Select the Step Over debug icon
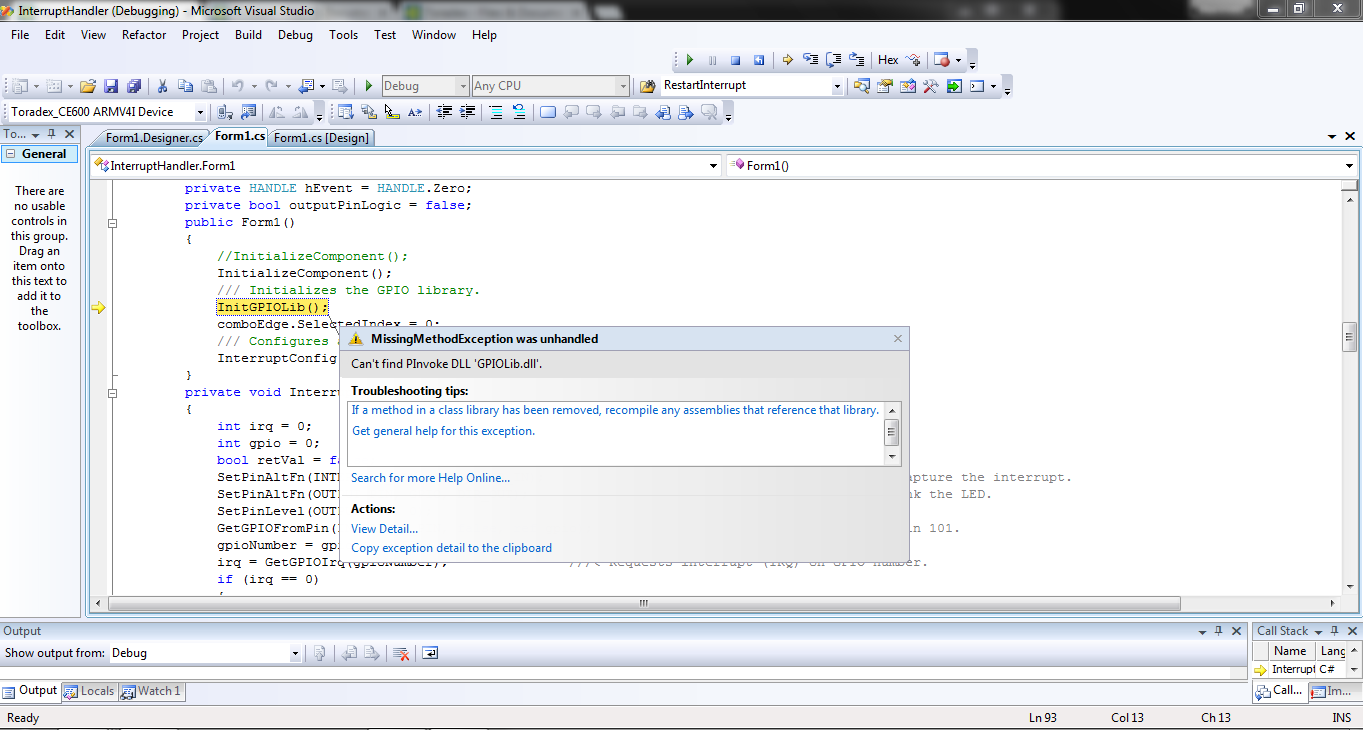The width and height of the screenshot is (1363, 730). (833, 59)
